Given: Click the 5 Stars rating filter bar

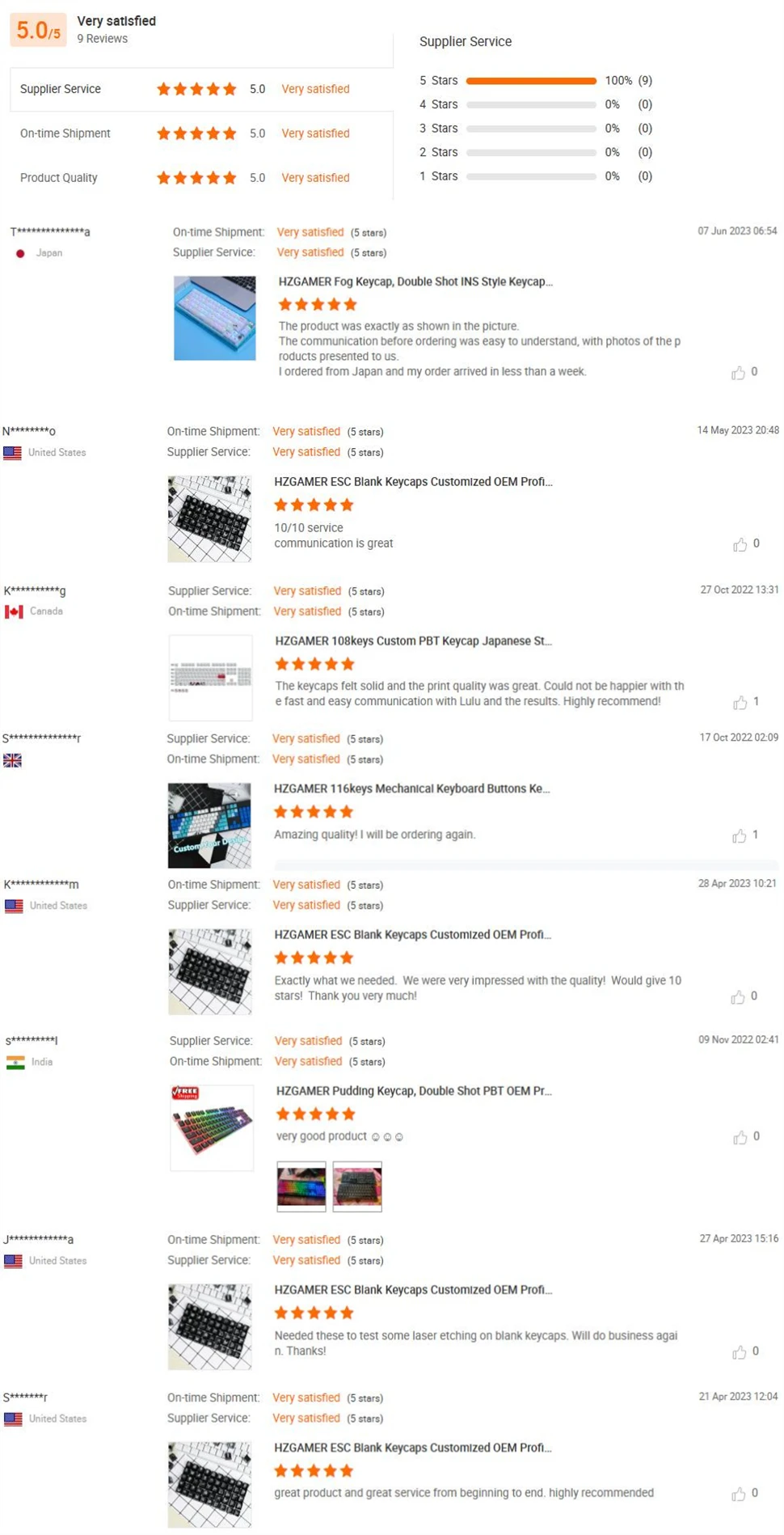Looking at the screenshot, I should (531, 81).
